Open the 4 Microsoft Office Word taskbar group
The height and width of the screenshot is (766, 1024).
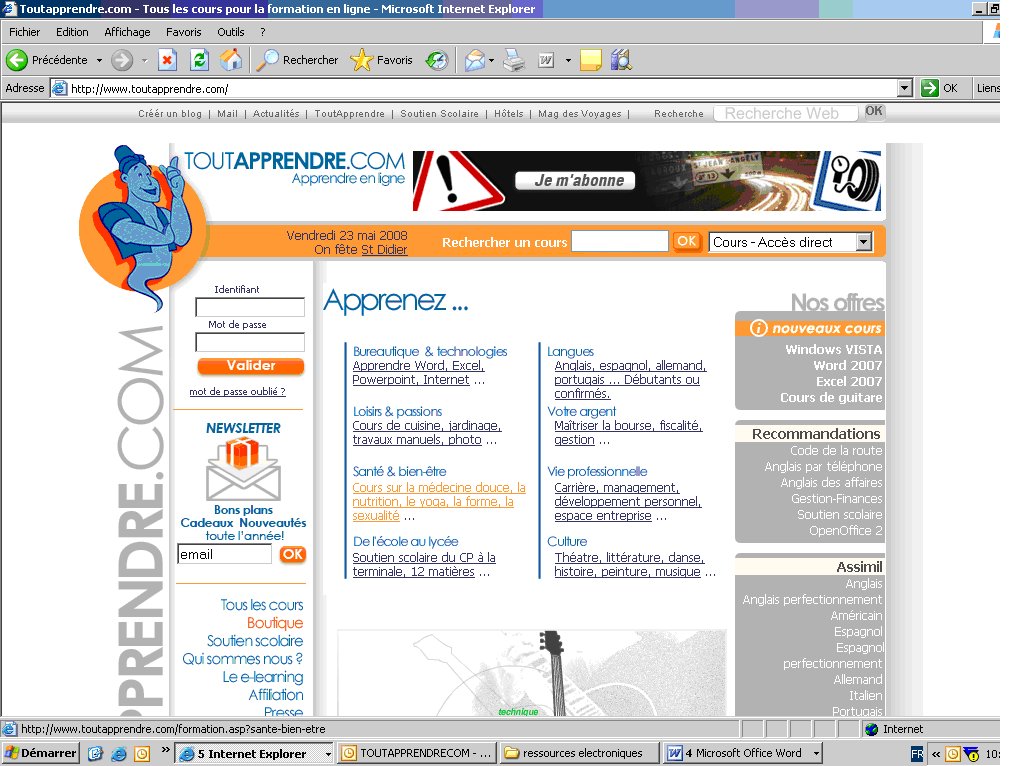coord(742,753)
